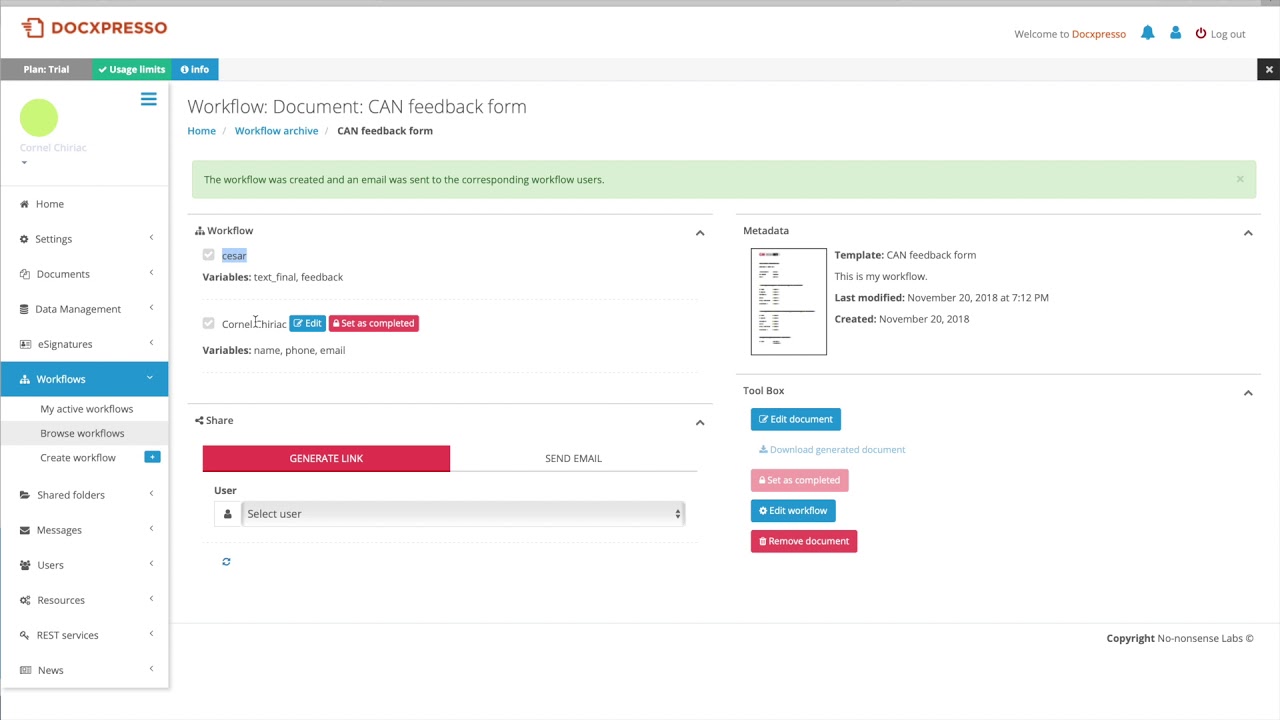The width and height of the screenshot is (1280, 720).
Task: Click the Users person icon in sidebar
Action: coord(25,565)
